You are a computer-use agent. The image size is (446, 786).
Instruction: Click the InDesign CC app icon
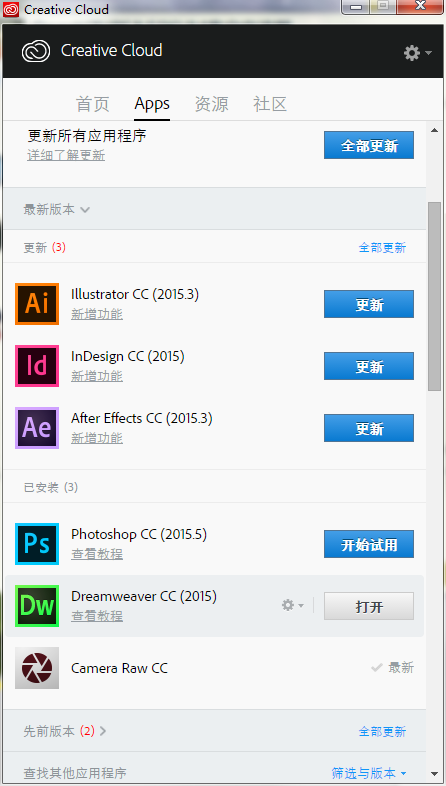[x=37, y=366]
